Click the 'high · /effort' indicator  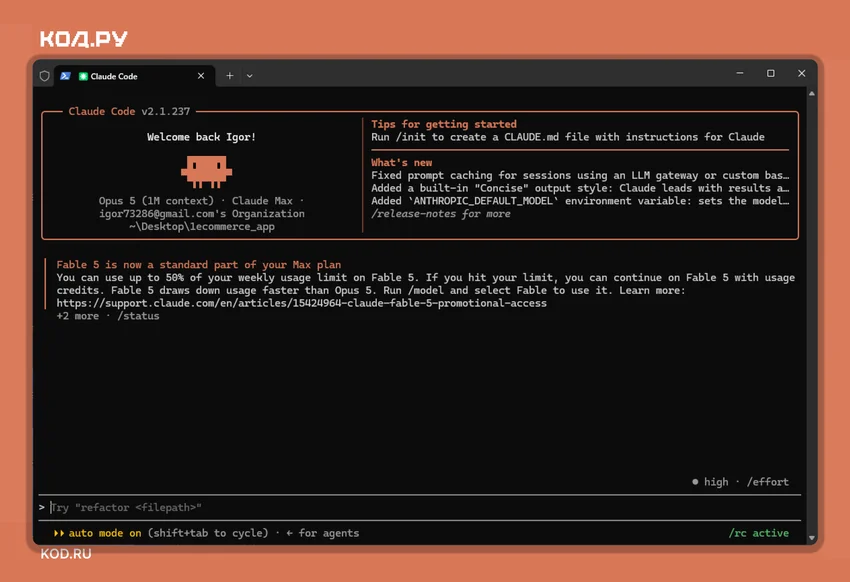coord(740,482)
